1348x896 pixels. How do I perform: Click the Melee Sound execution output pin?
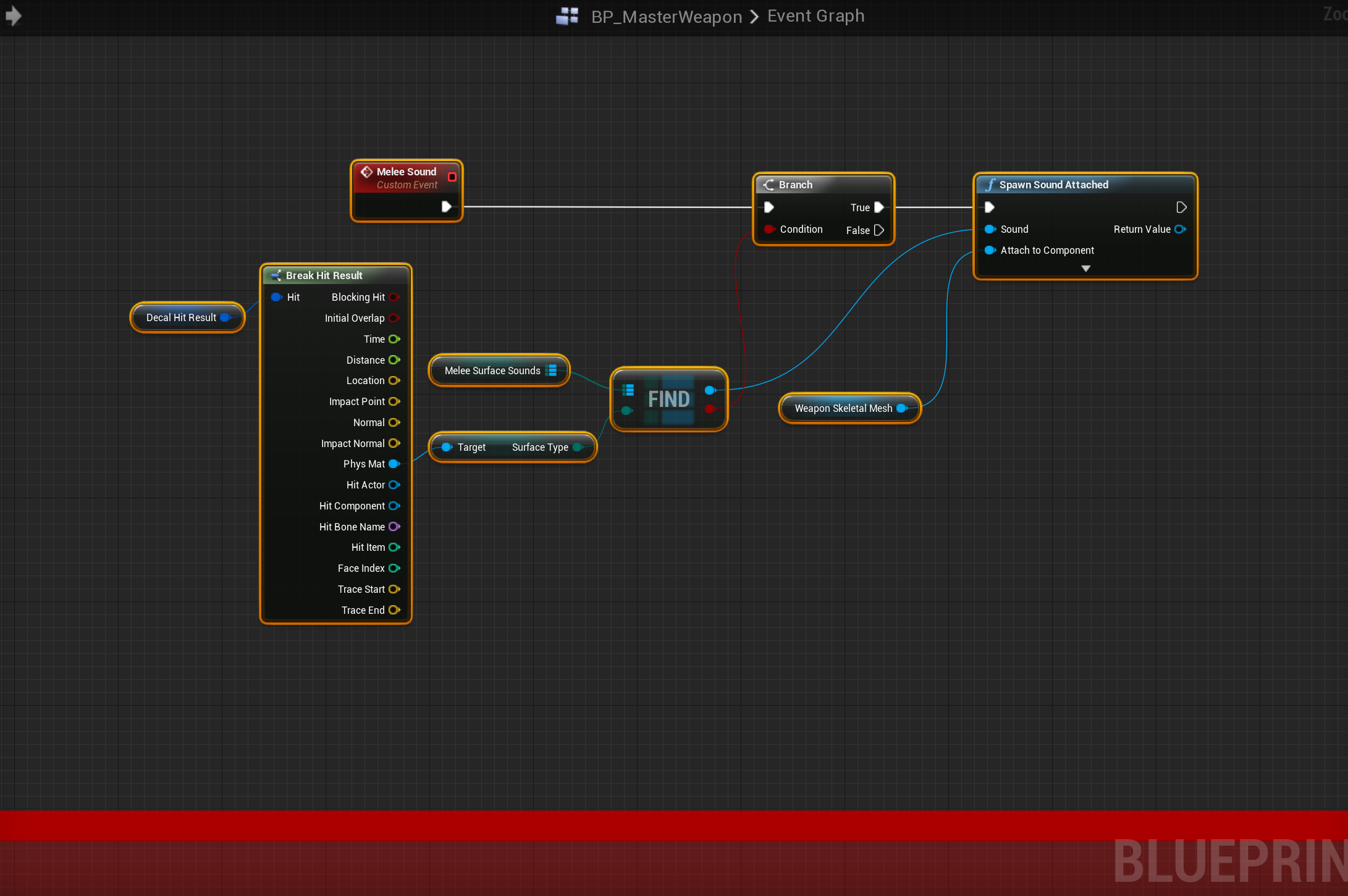coord(446,206)
